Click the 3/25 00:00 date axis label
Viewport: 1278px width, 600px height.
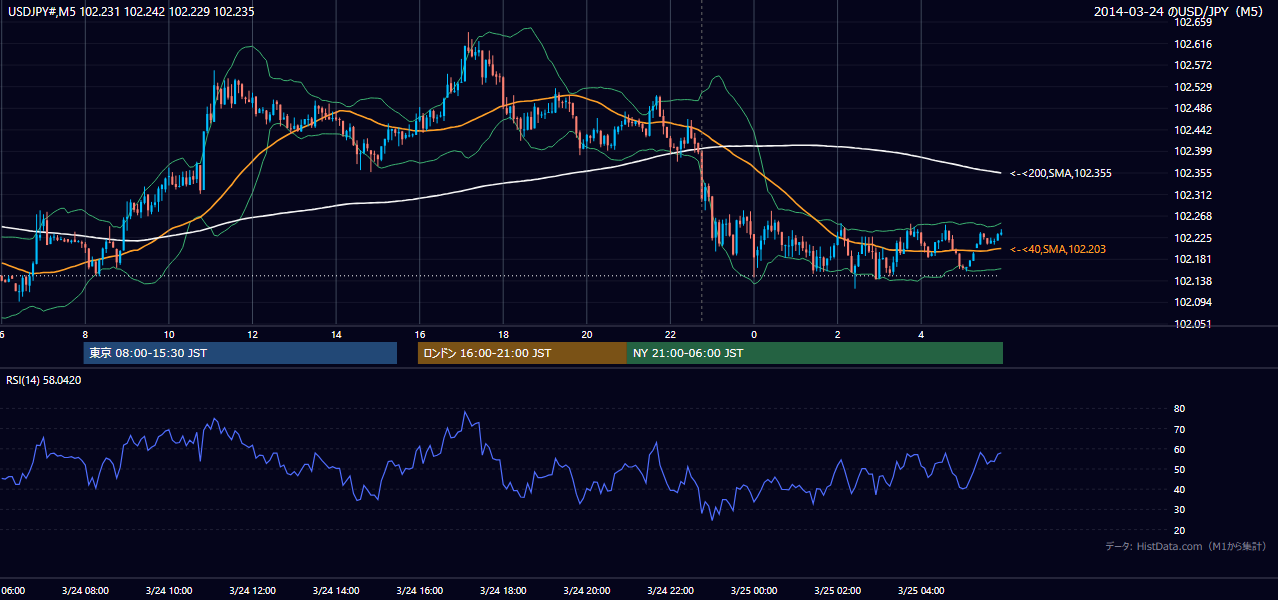point(754,591)
